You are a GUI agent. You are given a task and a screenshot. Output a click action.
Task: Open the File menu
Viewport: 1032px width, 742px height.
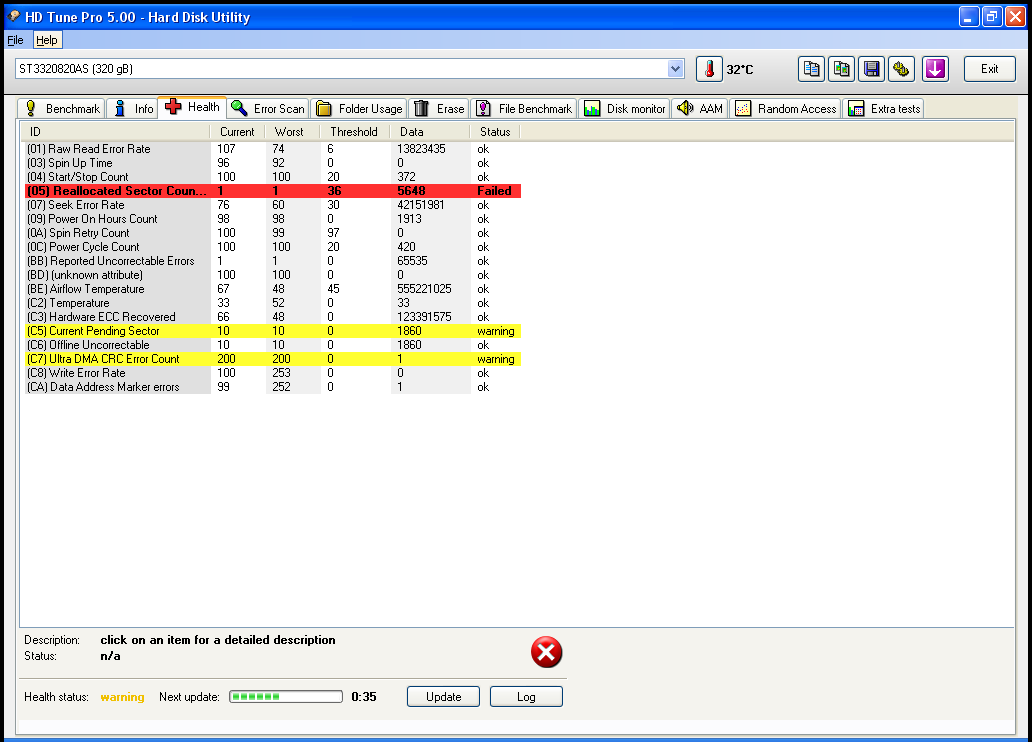(x=15, y=40)
